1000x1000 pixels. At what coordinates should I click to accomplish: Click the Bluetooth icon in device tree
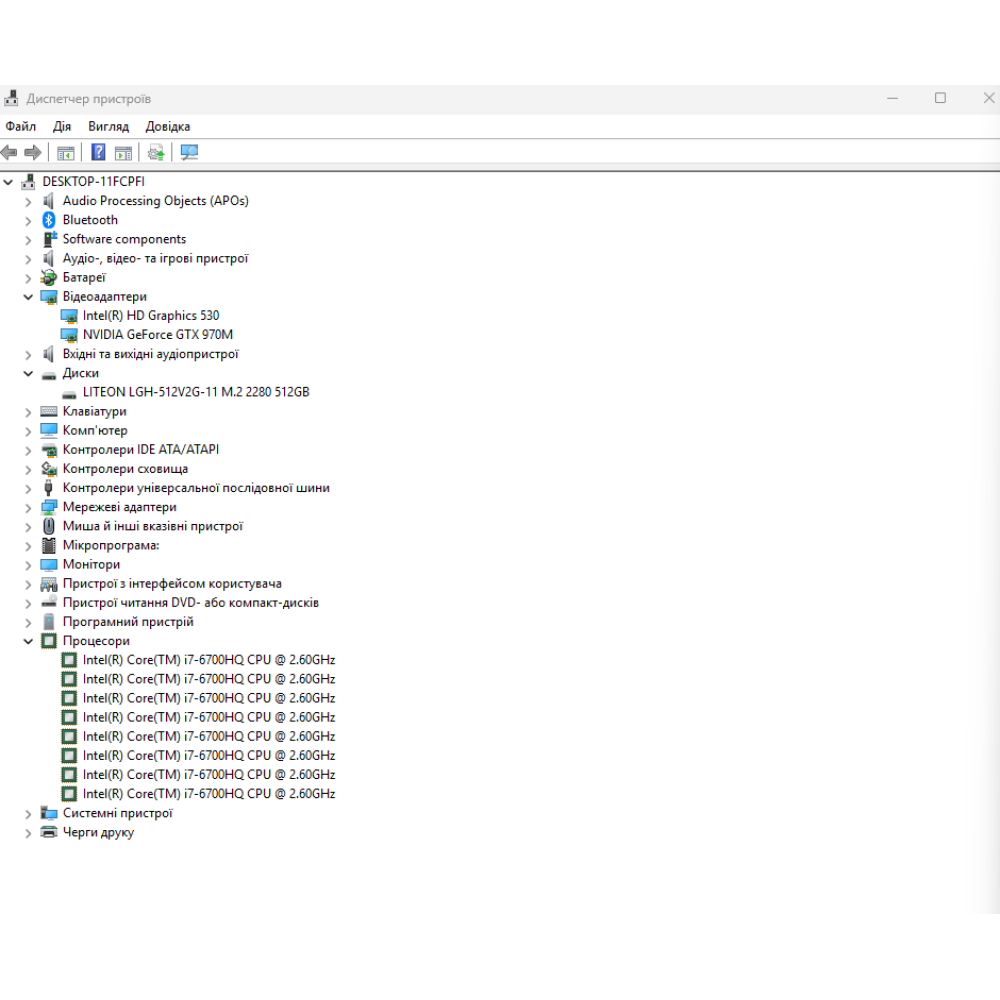click(x=48, y=220)
